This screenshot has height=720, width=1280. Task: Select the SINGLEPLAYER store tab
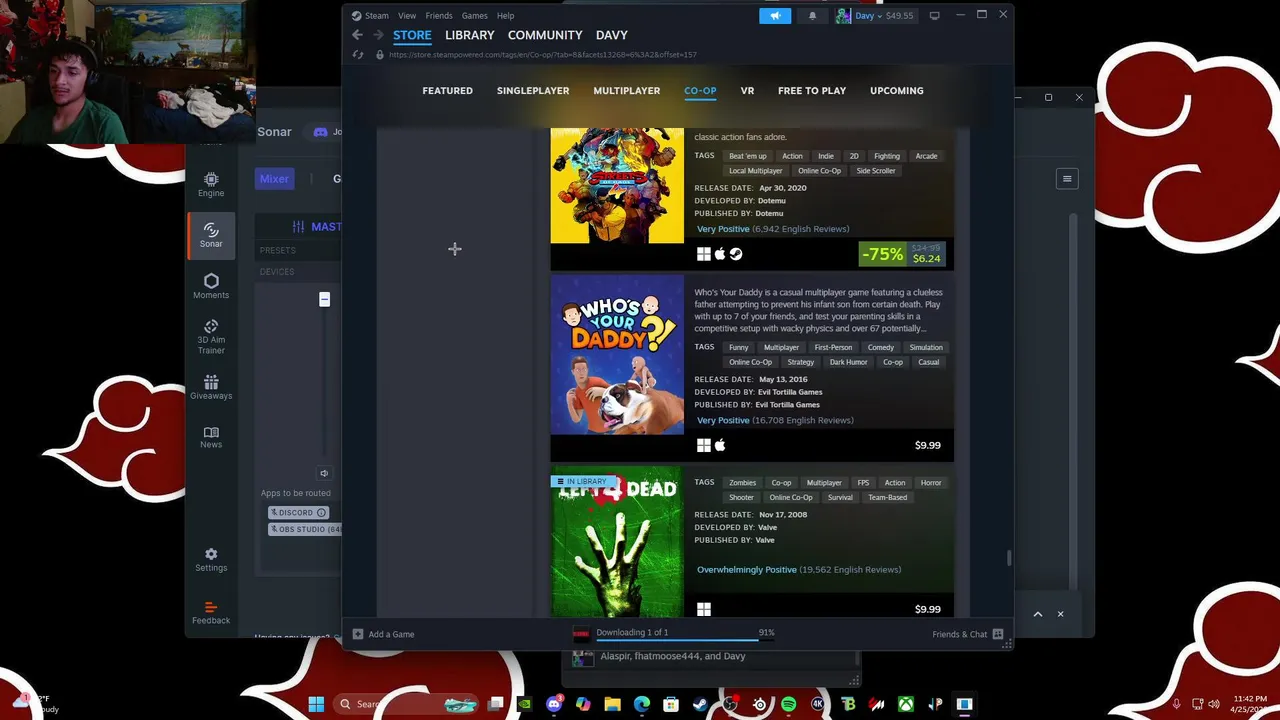[x=533, y=90]
